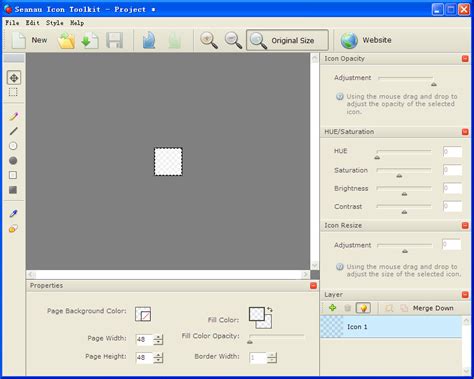The width and height of the screenshot is (474, 379).
Task: Zoom in using the magnifier plus icon
Action: click(209, 41)
